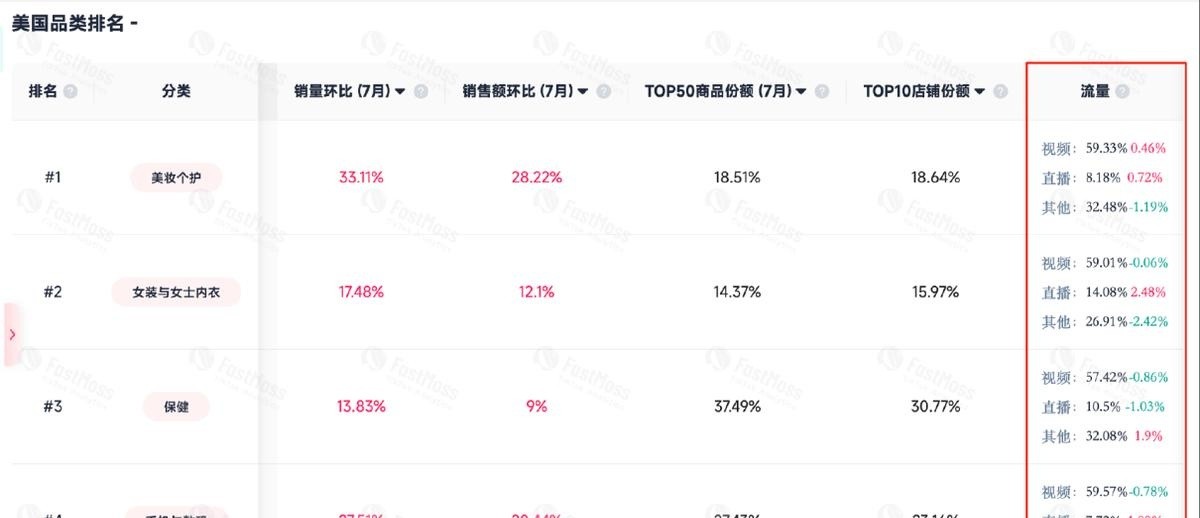Click the help icon beside 排名 header

[x=70, y=91]
